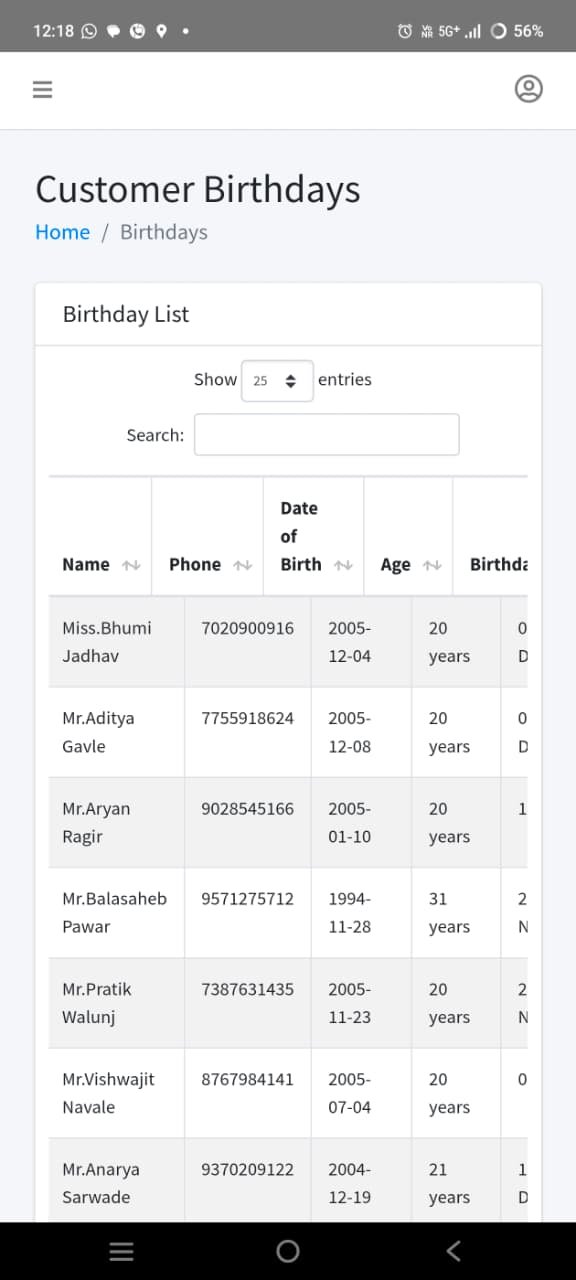
Task: Open recent apps from the navigation bar
Action: tap(121, 1250)
